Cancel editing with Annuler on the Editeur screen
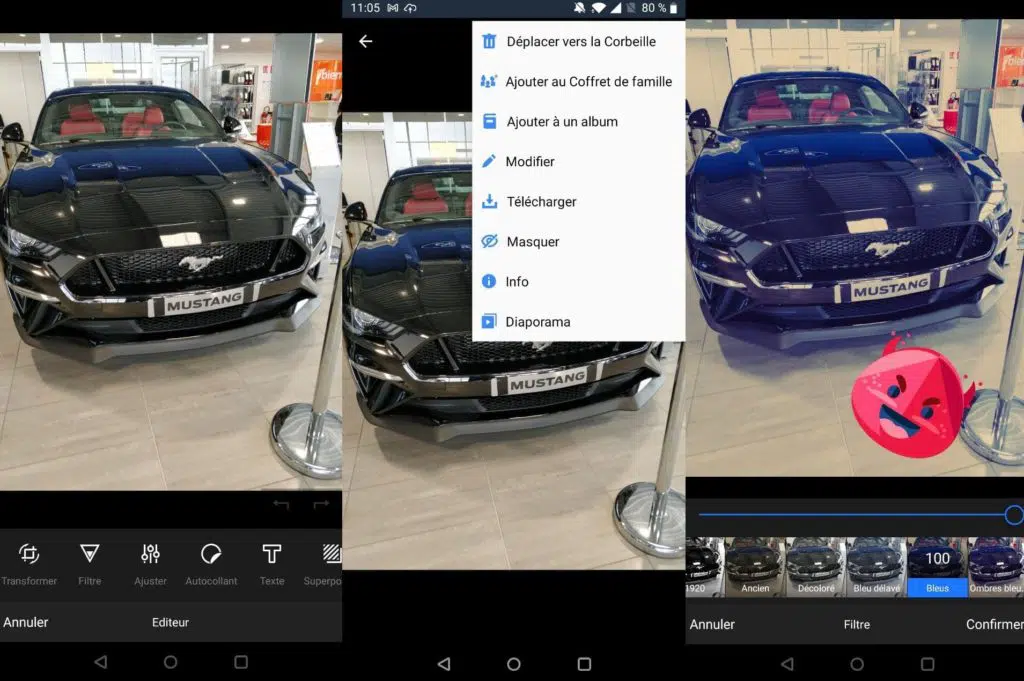Viewport: 1024px width, 681px height. tap(25, 622)
